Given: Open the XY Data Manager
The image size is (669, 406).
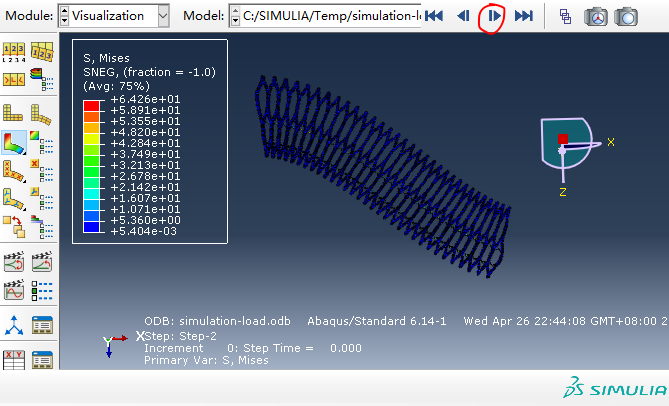Looking at the screenshot, I should pyautogui.click(x=42, y=360).
